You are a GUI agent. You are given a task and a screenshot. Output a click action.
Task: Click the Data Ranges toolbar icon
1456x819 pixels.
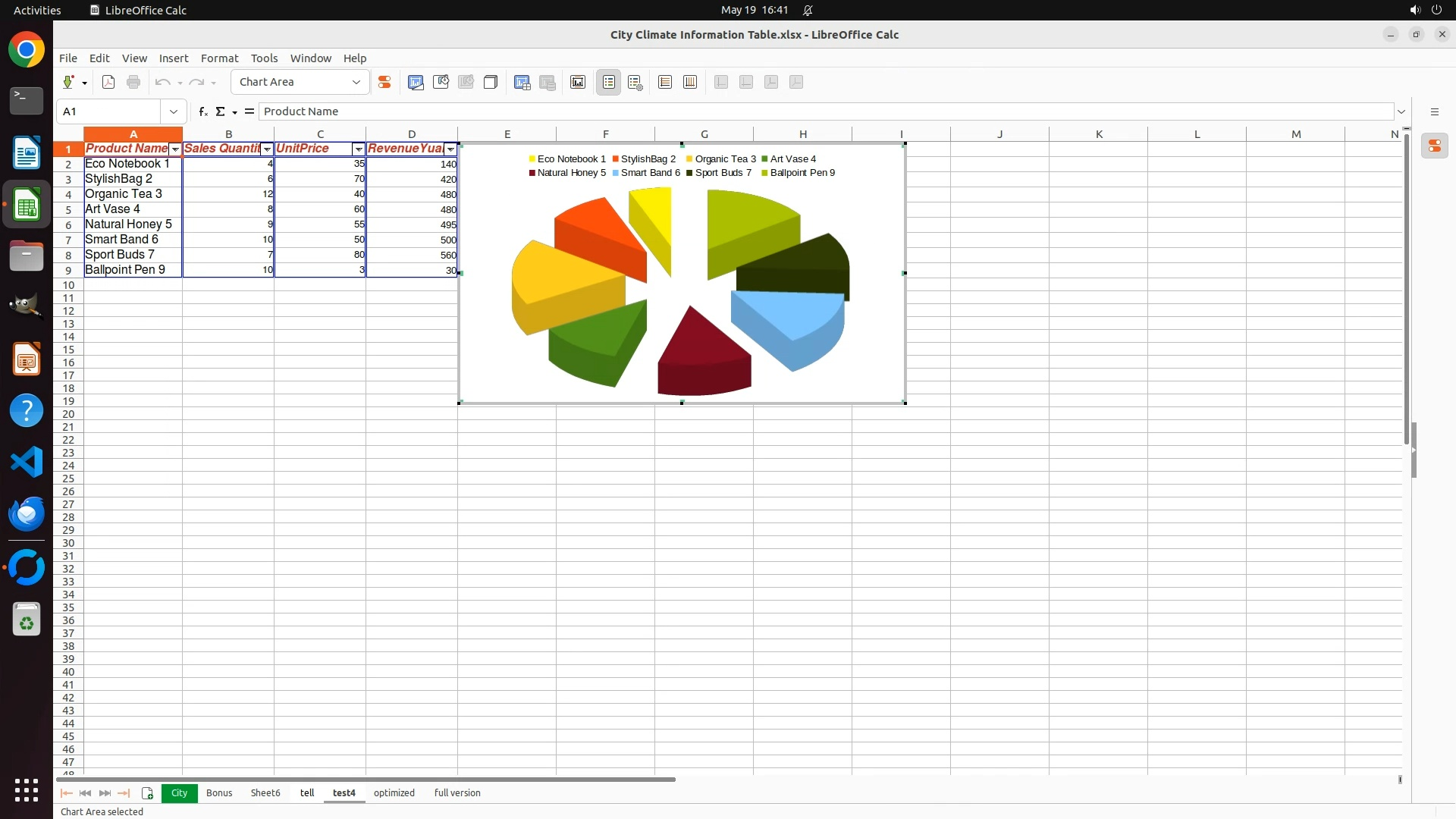pyautogui.click(x=522, y=82)
